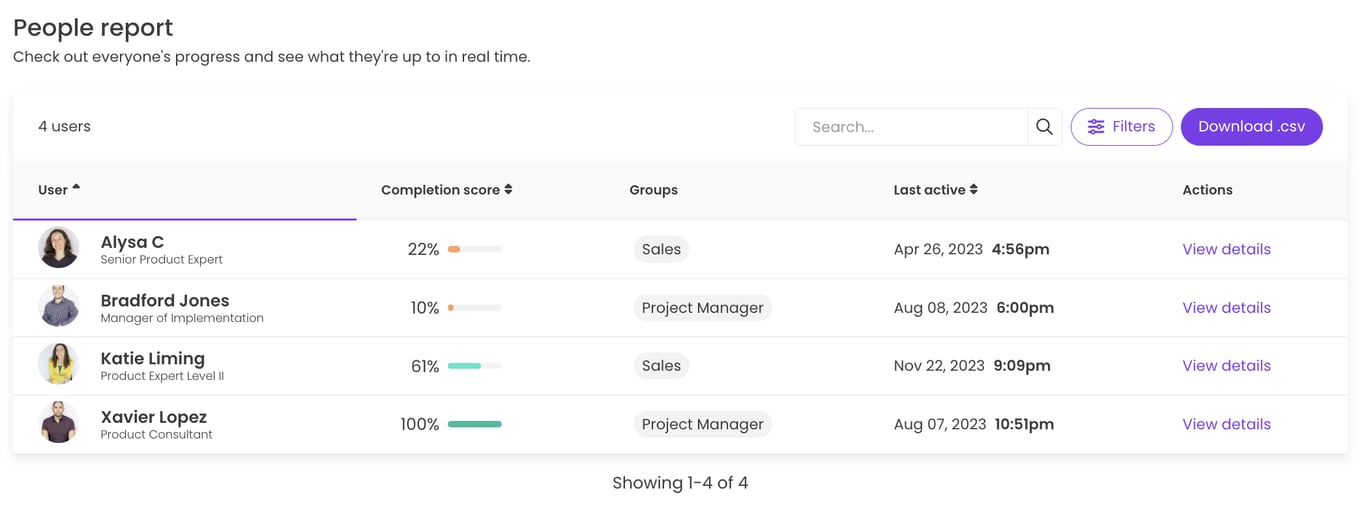The image size is (1366, 510).
Task: Select the Sales group tag for Alysa C
Action: click(661, 249)
